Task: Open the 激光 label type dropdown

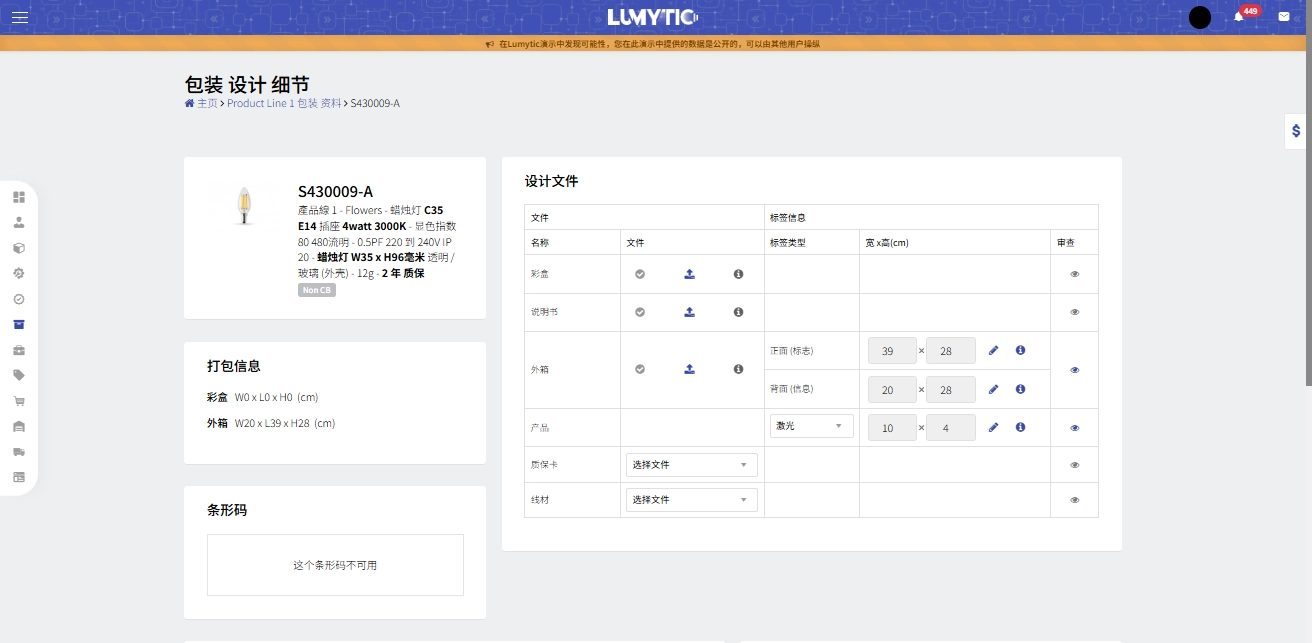Action: (811, 426)
